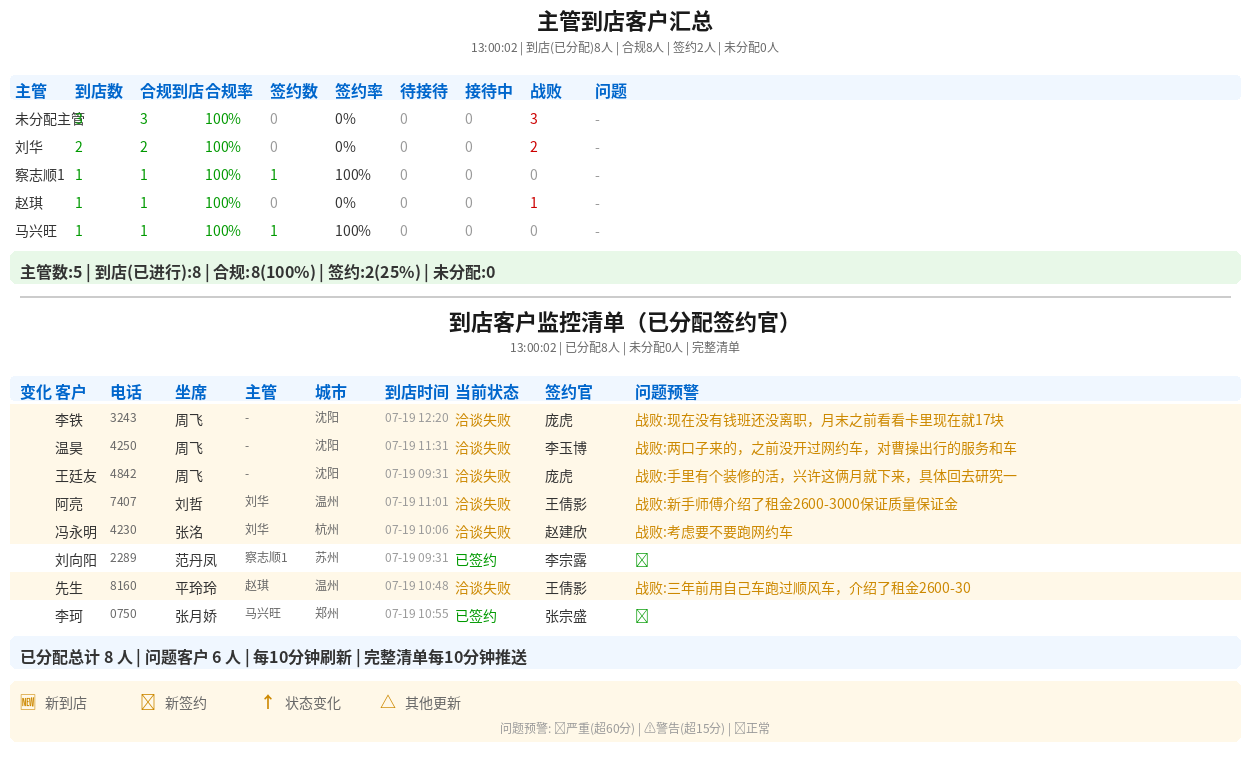
Task: Select the 签约率 column header
Action: tap(359, 91)
